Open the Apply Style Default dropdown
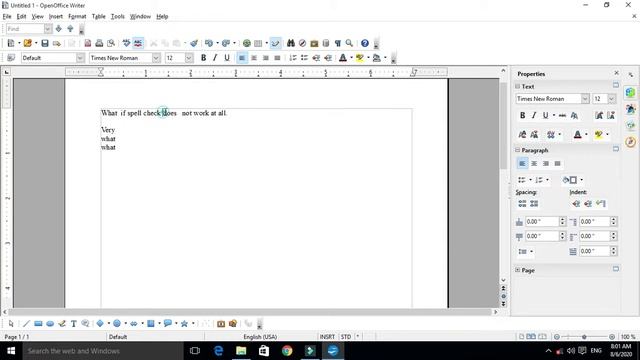 80,58
